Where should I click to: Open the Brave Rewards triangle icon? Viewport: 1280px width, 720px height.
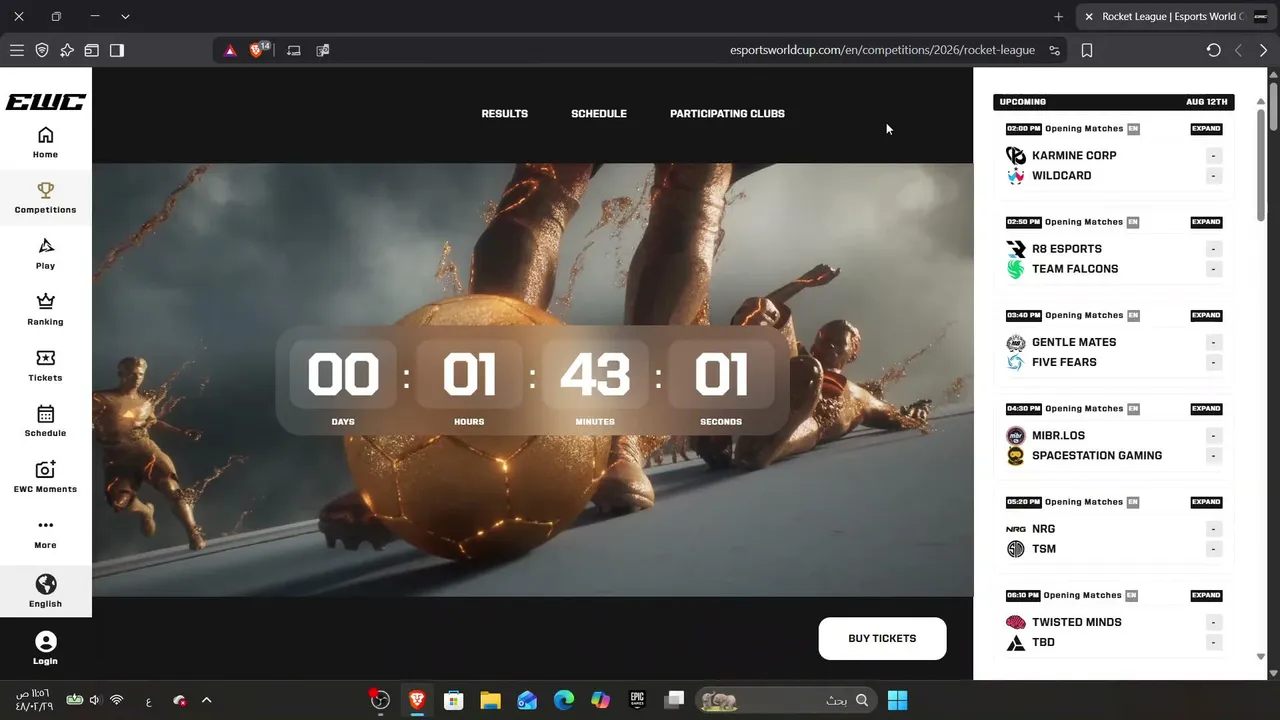pos(230,50)
